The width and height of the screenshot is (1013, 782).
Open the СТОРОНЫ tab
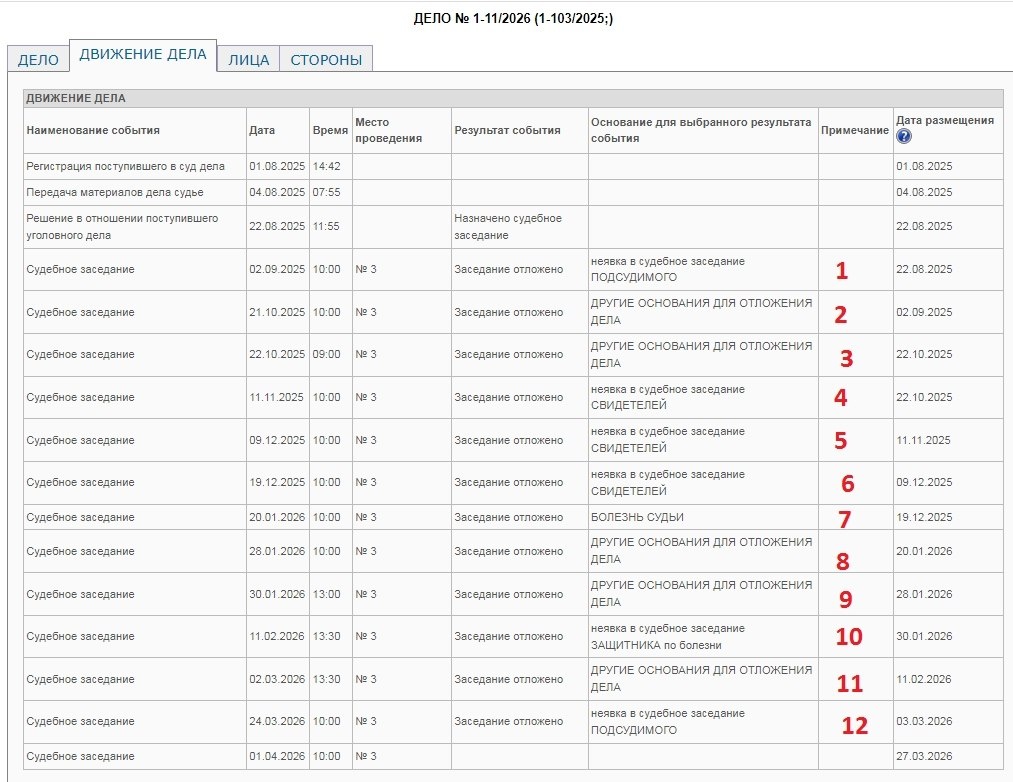(326, 59)
